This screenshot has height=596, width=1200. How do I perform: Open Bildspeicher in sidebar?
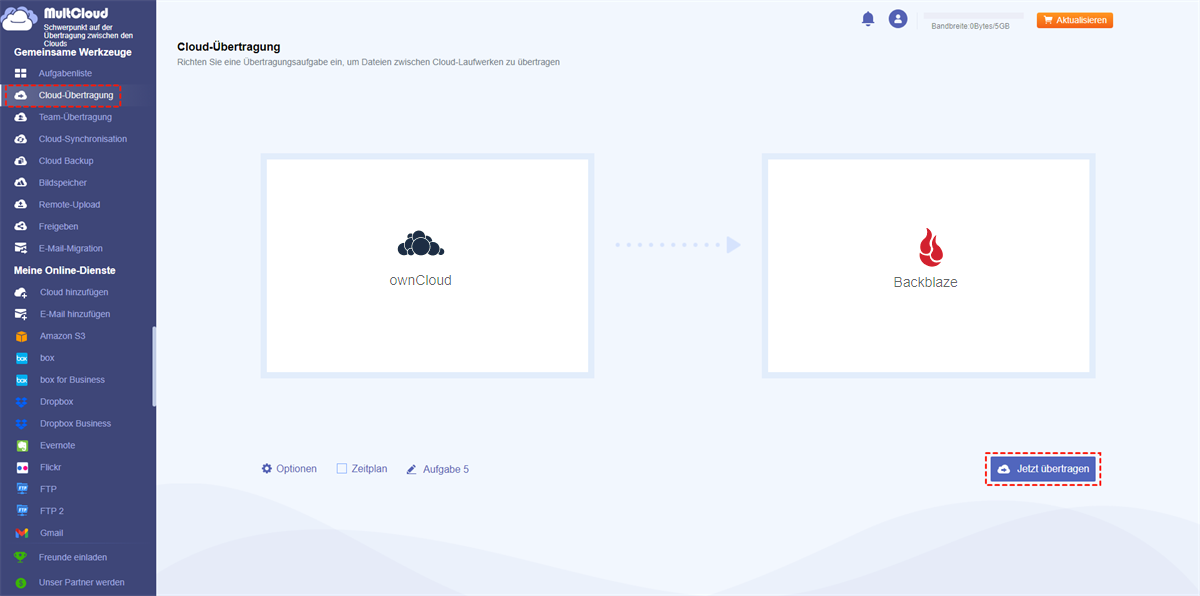click(x=63, y=183)
